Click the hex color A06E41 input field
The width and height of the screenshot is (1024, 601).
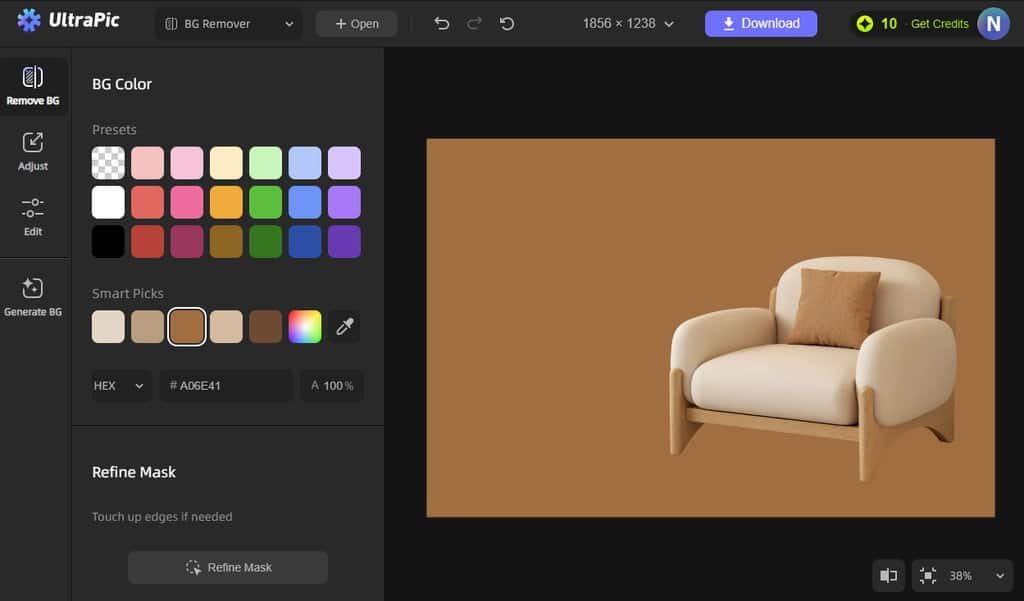[x=226, y=386]
